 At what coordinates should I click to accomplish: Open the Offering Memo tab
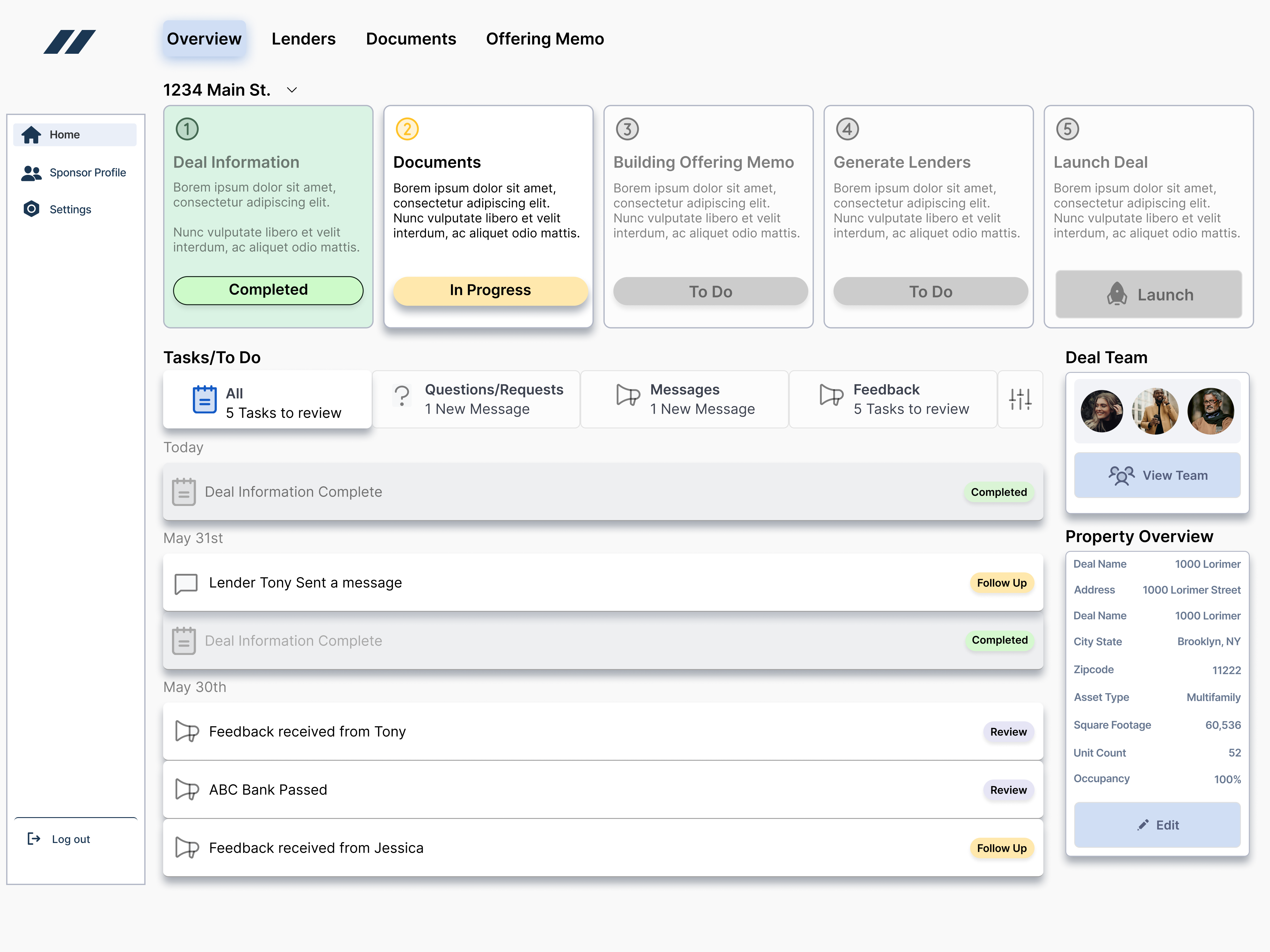pyautogui.click(x=544, y=39)
